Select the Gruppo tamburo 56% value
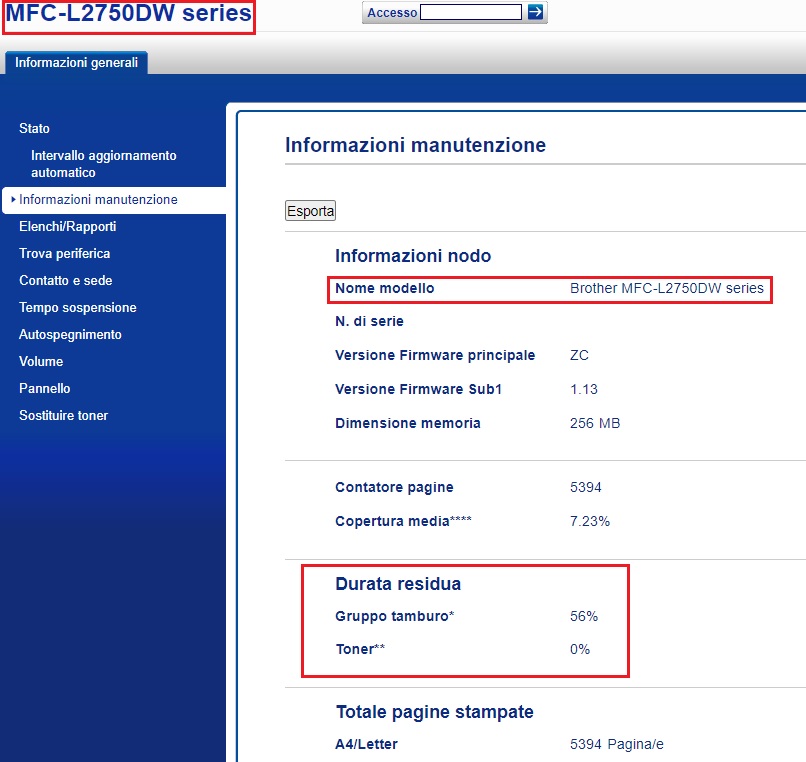Viewport: 806px width, 762px height. tap(584, 616)
